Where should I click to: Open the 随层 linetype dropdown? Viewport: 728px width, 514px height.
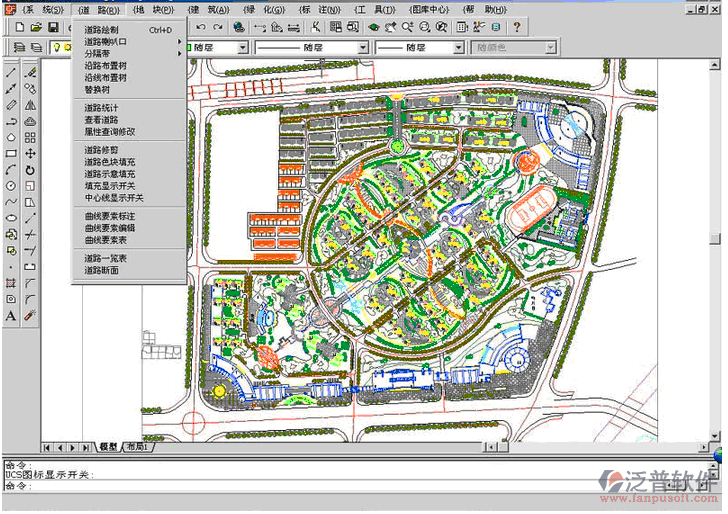point(360,48)
